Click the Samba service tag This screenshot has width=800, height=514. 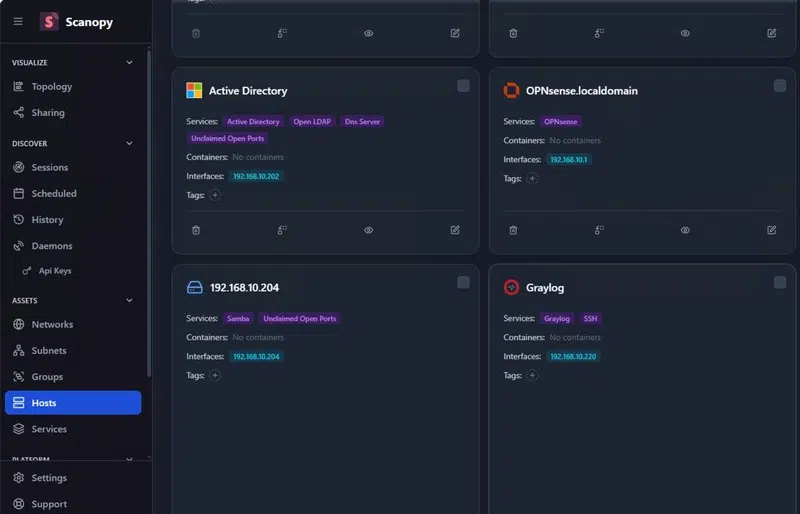(238, 319)
